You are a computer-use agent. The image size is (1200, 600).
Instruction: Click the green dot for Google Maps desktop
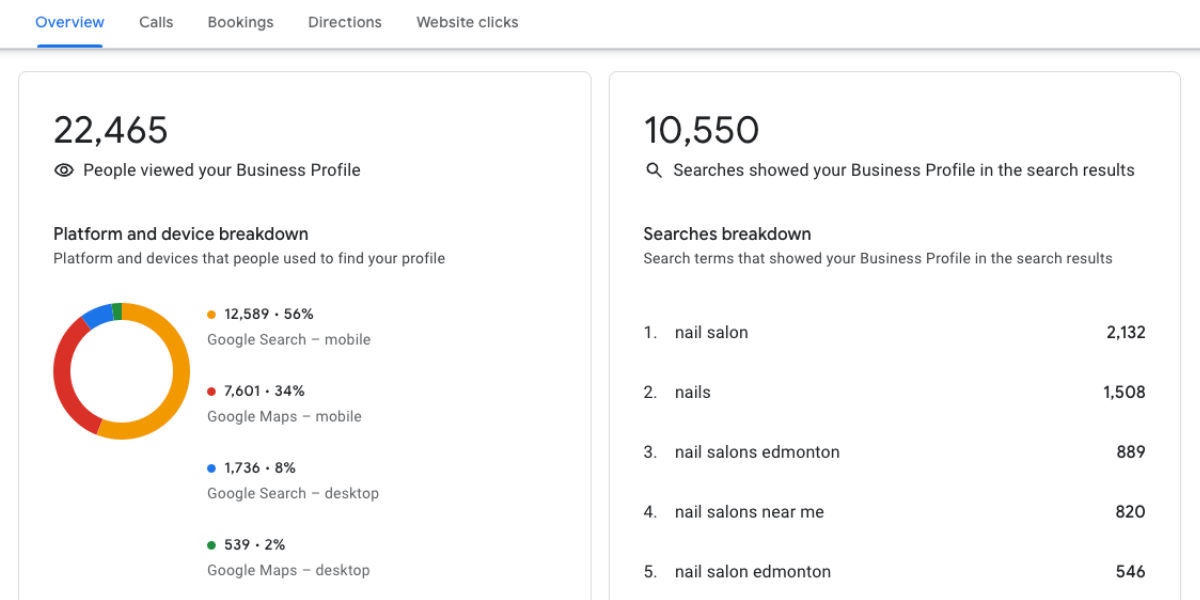coord(211,544)
